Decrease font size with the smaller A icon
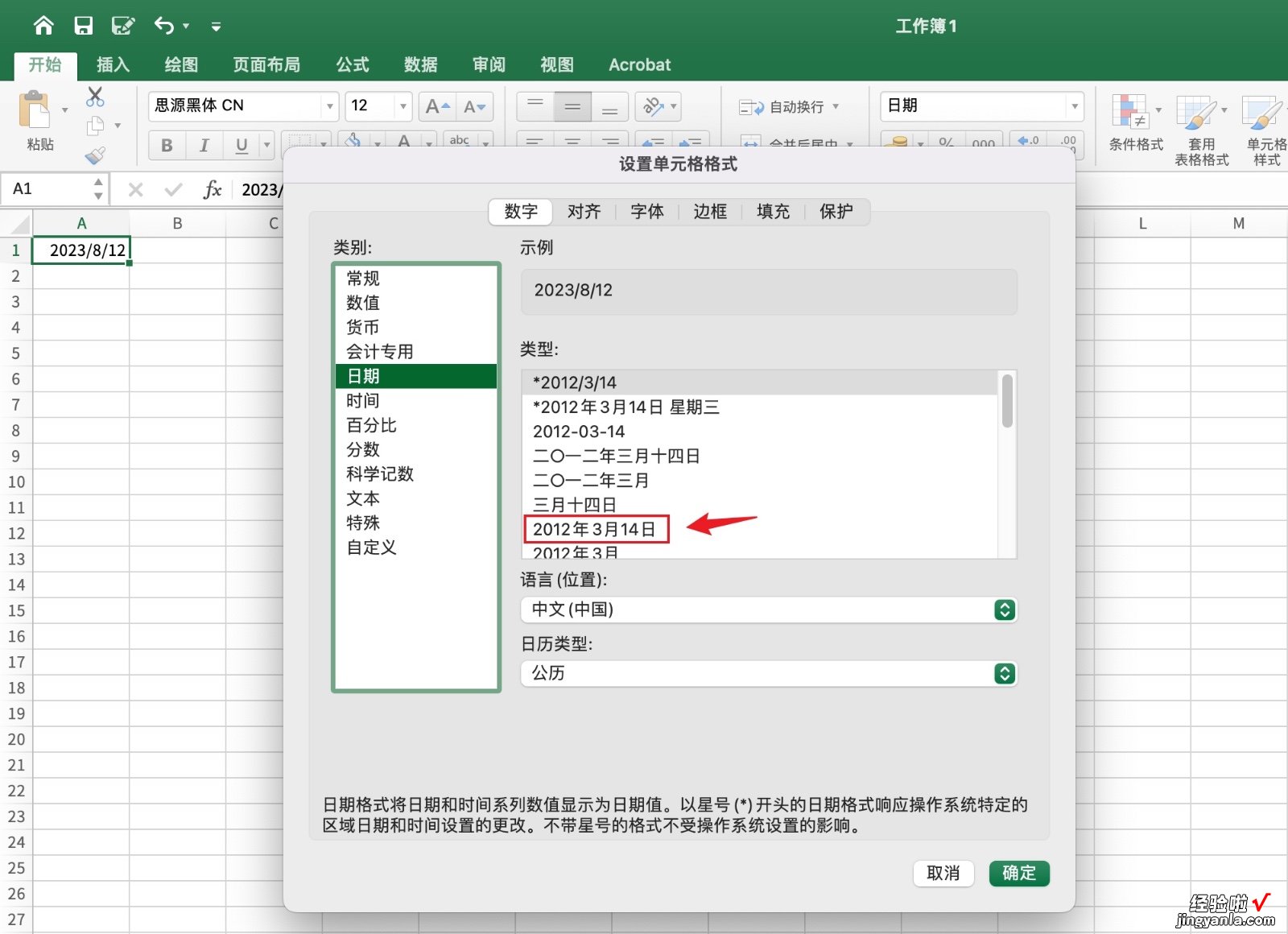 point(475,106)
